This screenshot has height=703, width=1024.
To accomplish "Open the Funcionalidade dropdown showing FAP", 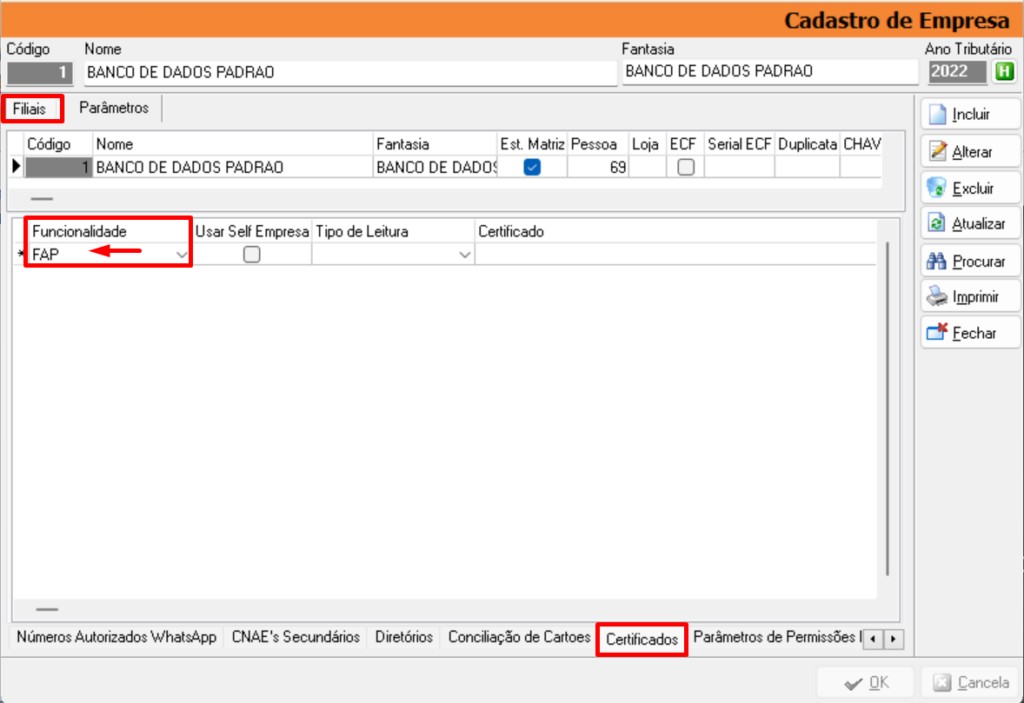I will pyautogui.click(x=181, y=256).
